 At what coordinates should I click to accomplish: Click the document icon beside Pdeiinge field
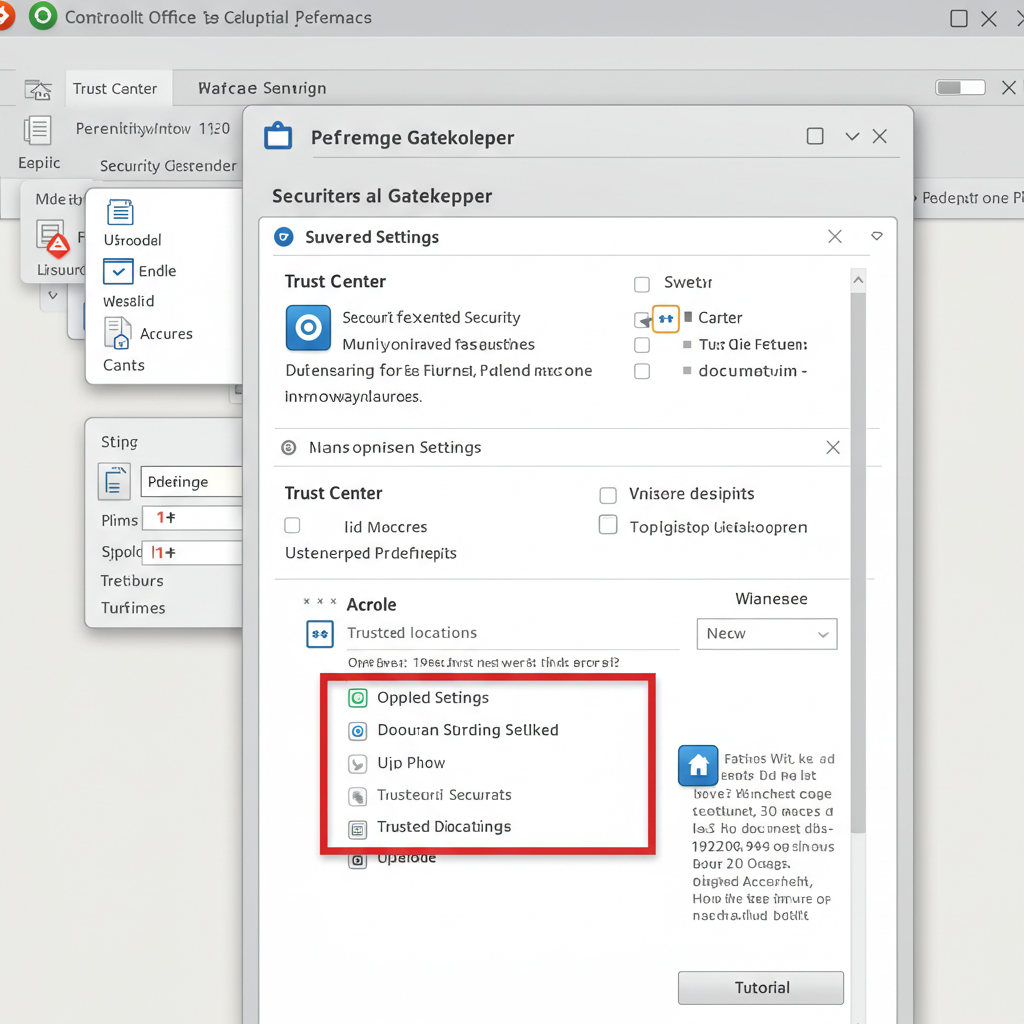(x=114, y=482)
